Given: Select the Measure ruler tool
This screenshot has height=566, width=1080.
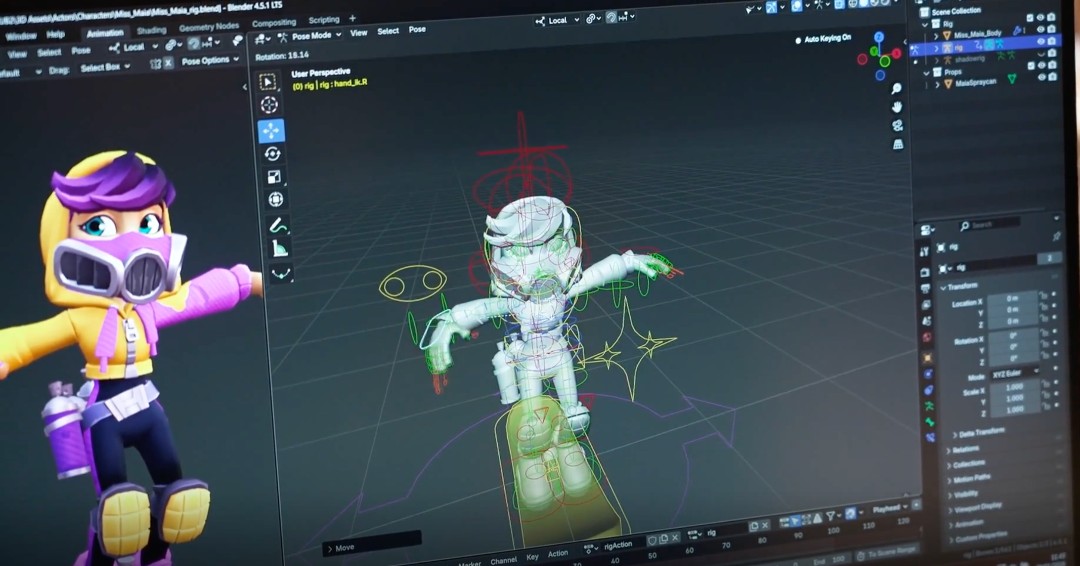Looking at the screenshot, I should tap(279, 249).
